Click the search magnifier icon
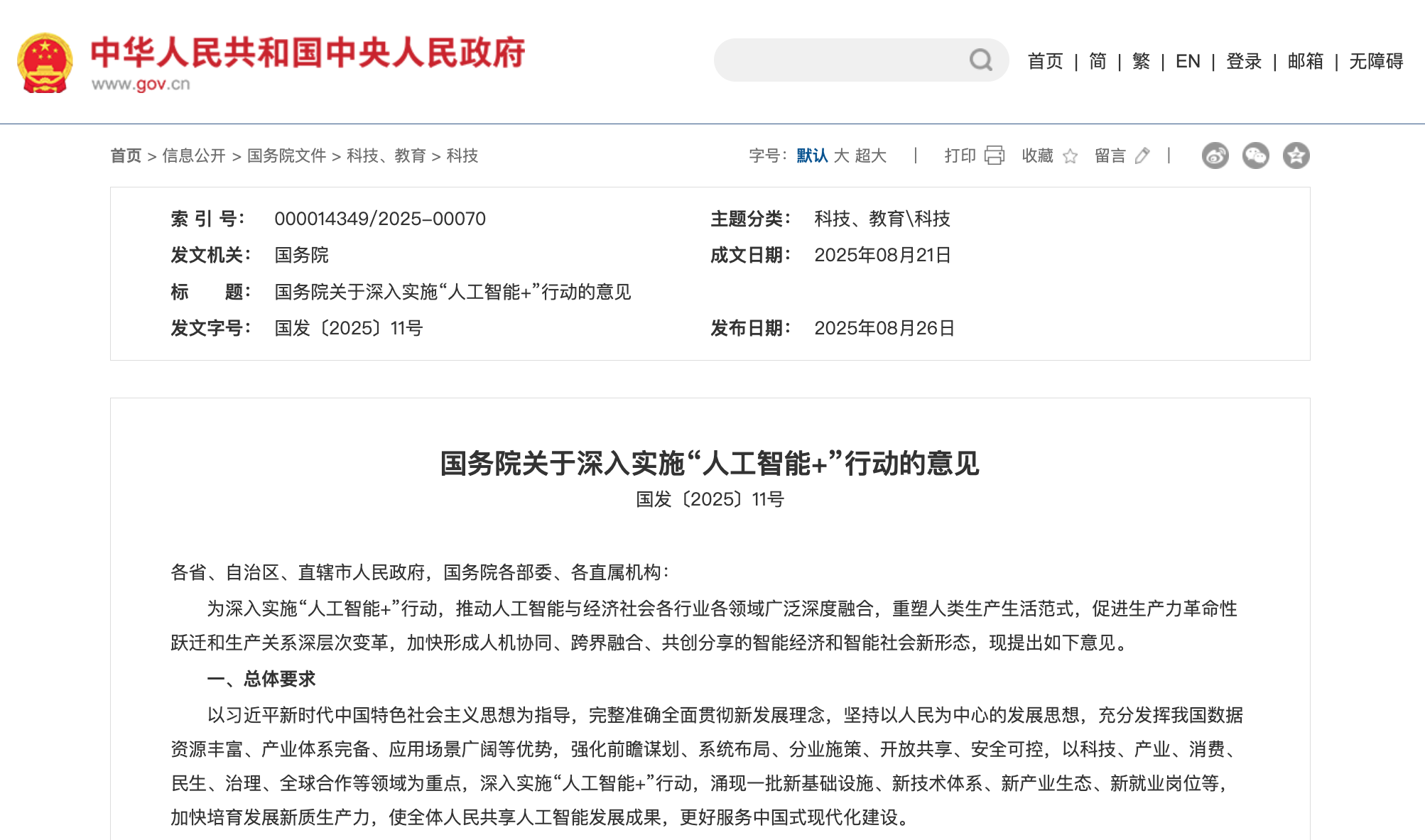 pos(980,60)
